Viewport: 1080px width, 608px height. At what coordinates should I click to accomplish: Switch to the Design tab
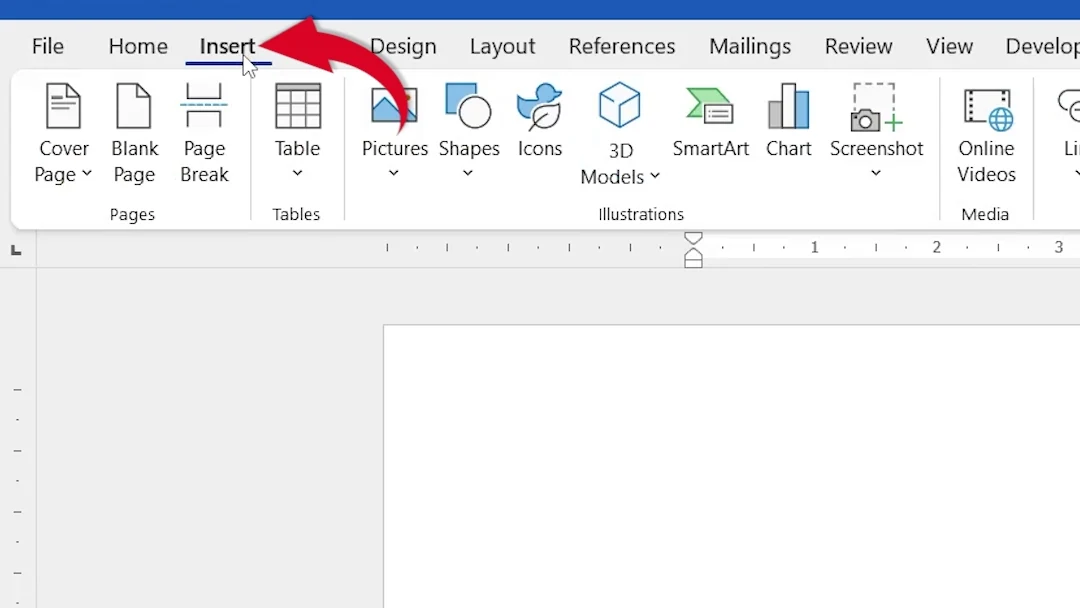403,46
